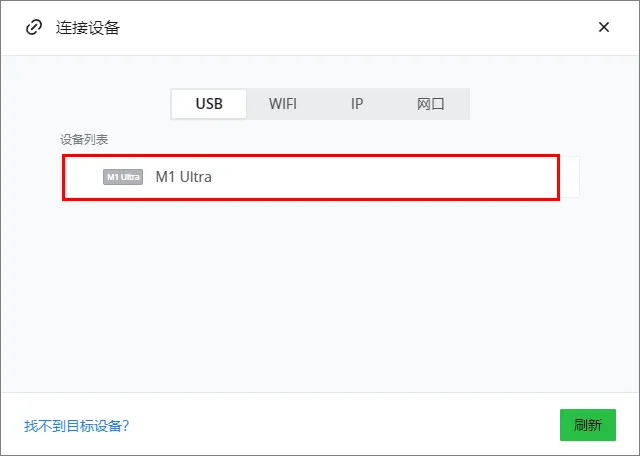Image resolution: width=640 pixels, height=456 pixels.
Task: Open the IP connection tab
Action: (x=357, y=104)
